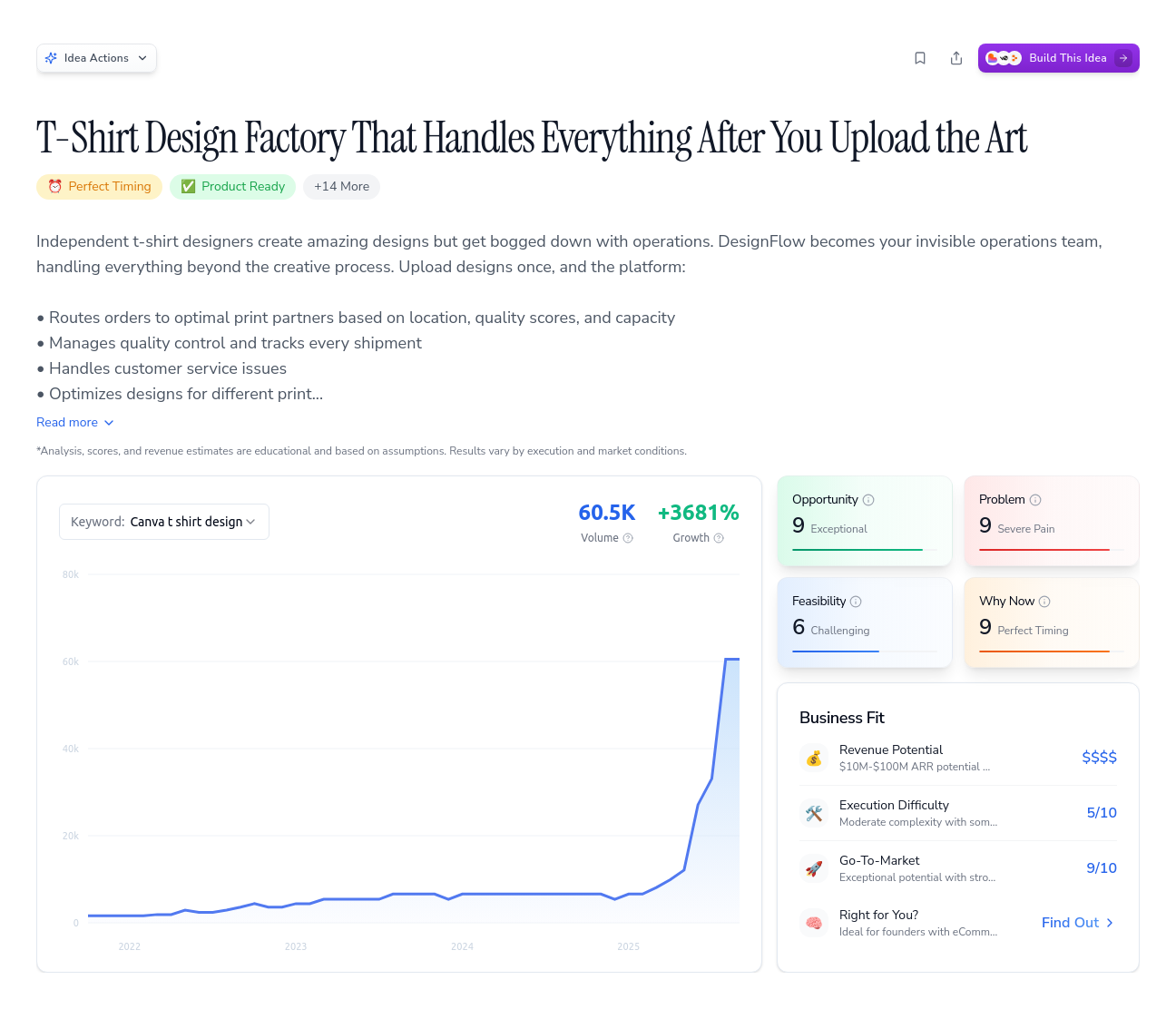
Task: Click the sparkle icon in Idea Actions
Action: point(52,57)
